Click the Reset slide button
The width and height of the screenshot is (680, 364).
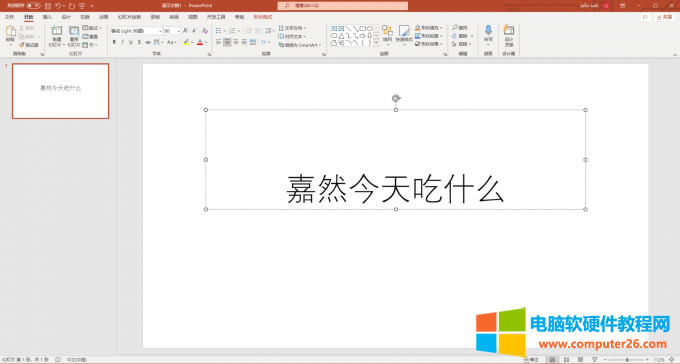(x=90, y=36)
